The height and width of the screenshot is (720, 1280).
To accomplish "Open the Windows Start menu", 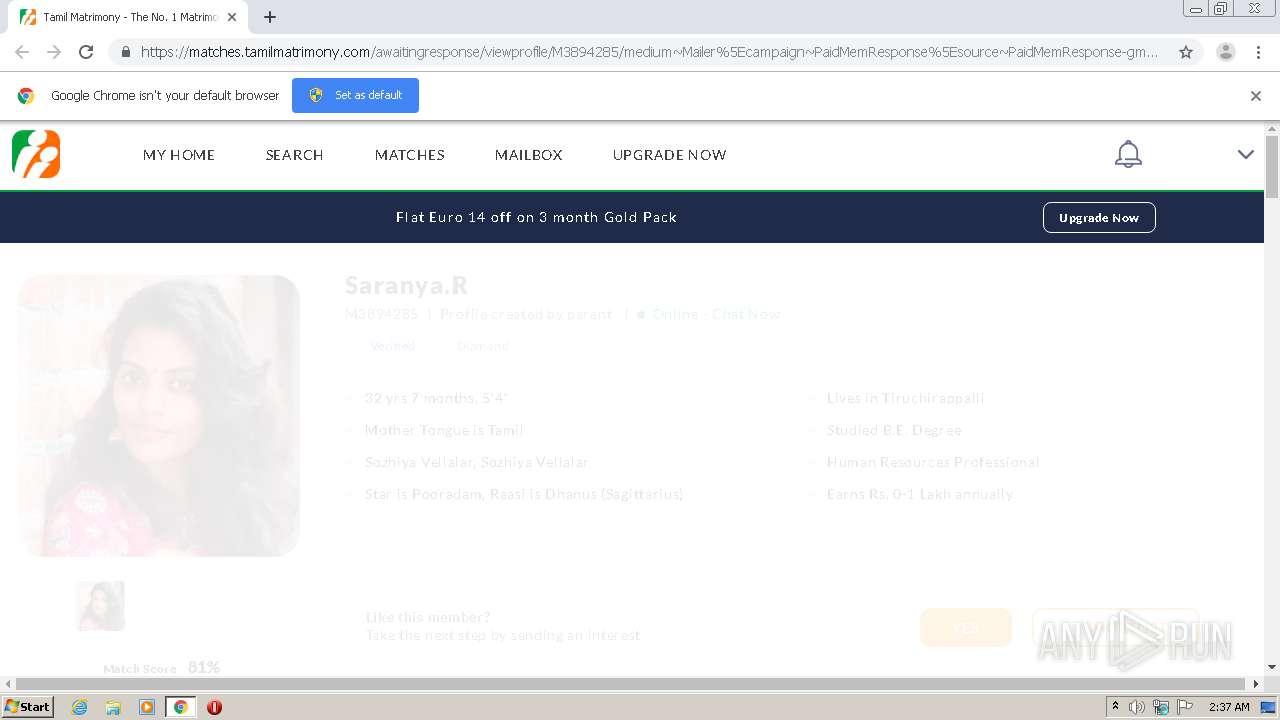I will [x=28, y=707].
